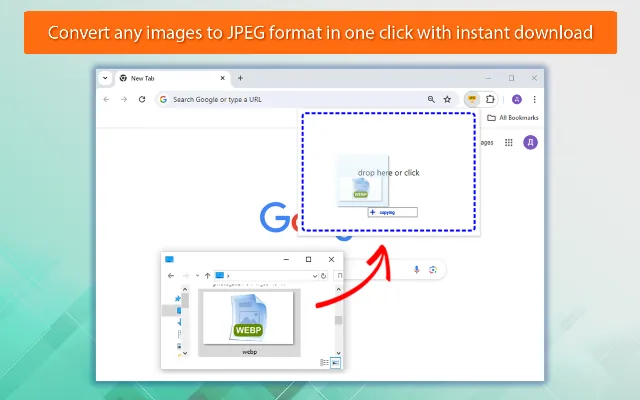Click the Google logo icon in address bar
640x400 pixels.
click(163, 99)
